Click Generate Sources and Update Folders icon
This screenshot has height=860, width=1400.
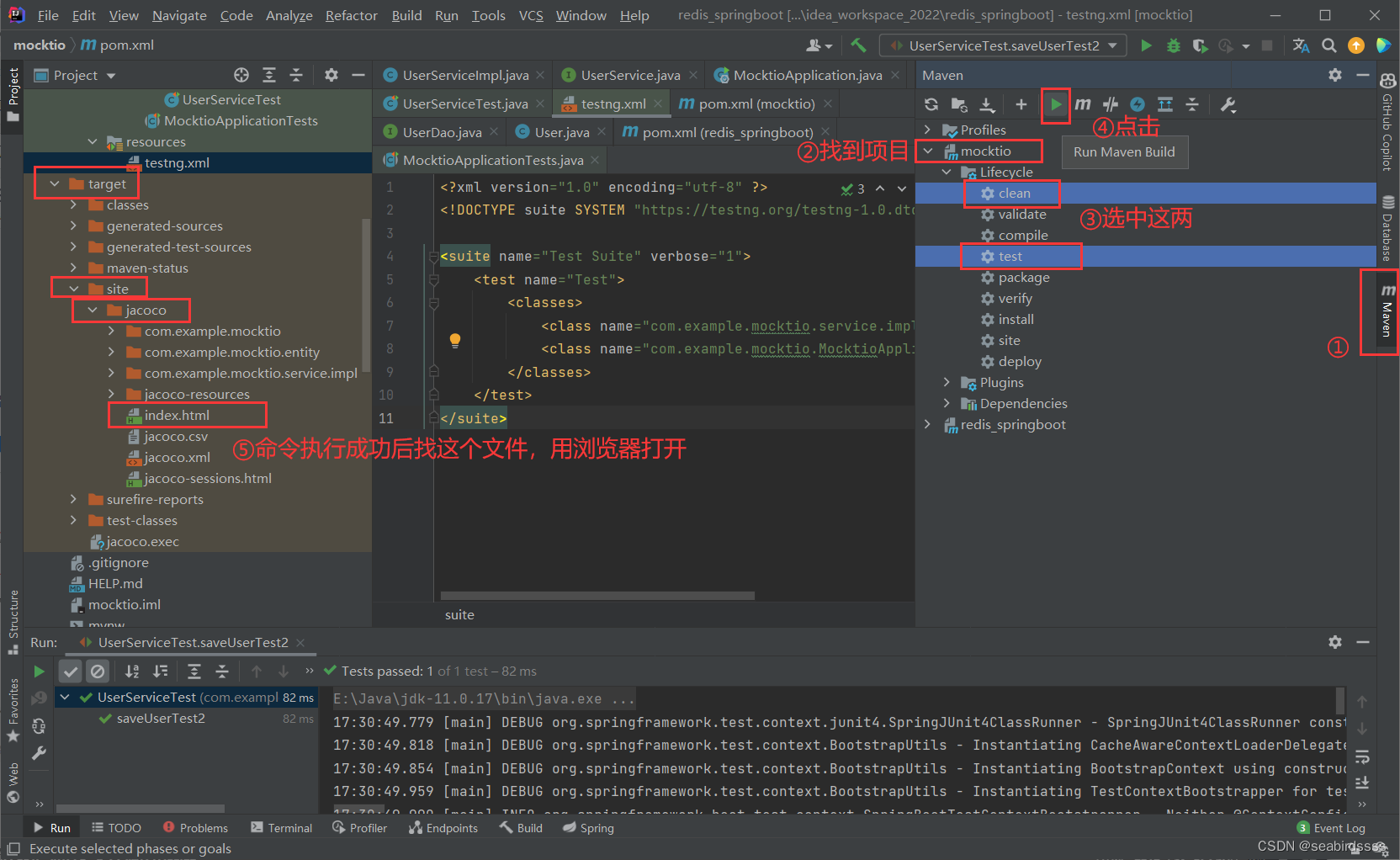point(959,104)
